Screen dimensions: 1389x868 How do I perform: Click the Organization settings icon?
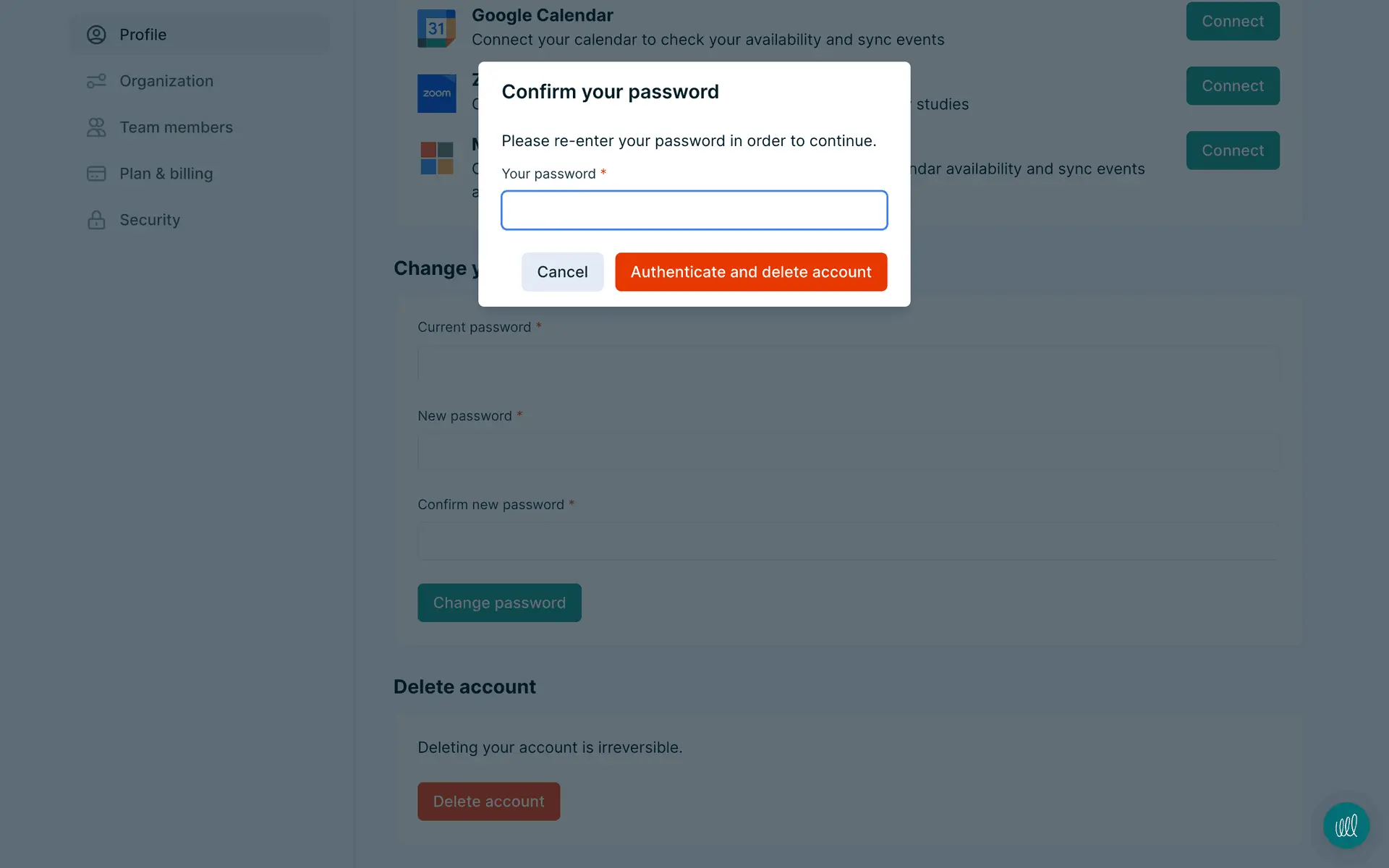pyautogui.click(x=96, y=81)
